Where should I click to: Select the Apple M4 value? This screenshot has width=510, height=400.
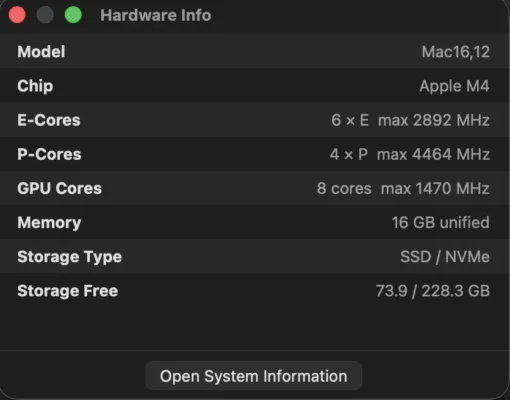pos(454,86)
